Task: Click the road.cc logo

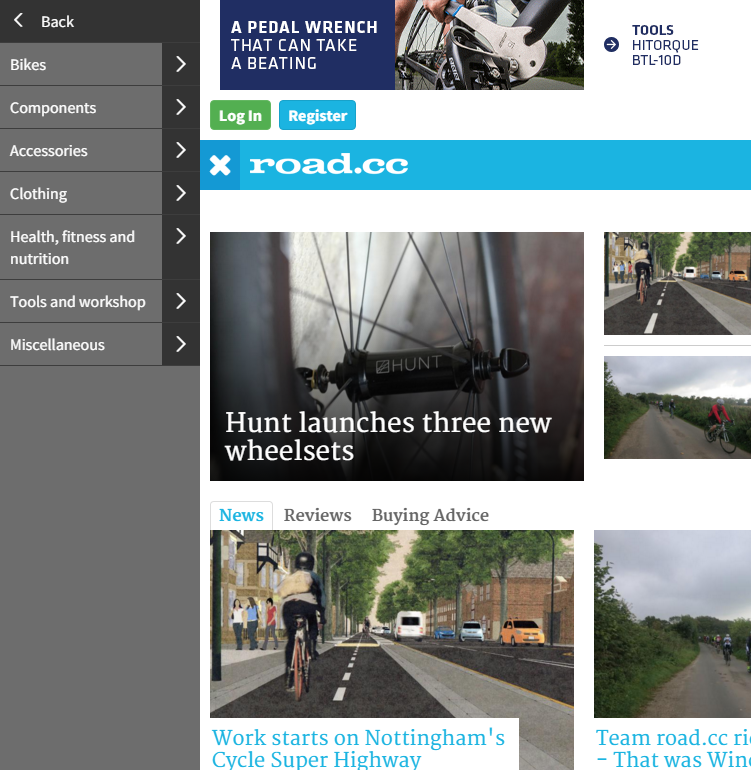Action: pyautogui.click(x=329, y=164)
